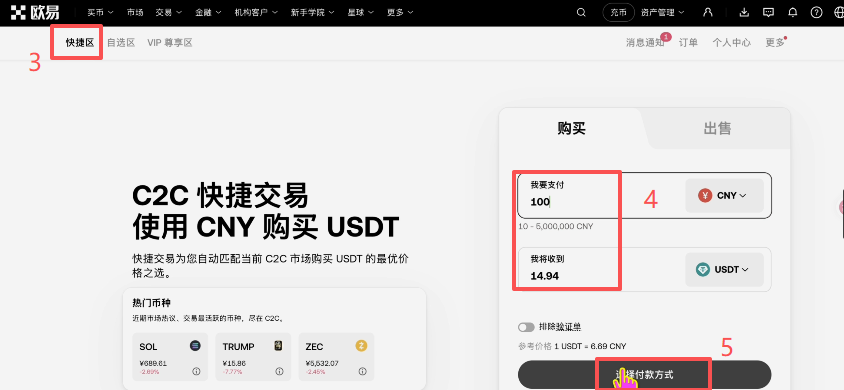Screen dimensions: 844x390
Task: Click the info icon on SOL card
Action: pos(196,371)
